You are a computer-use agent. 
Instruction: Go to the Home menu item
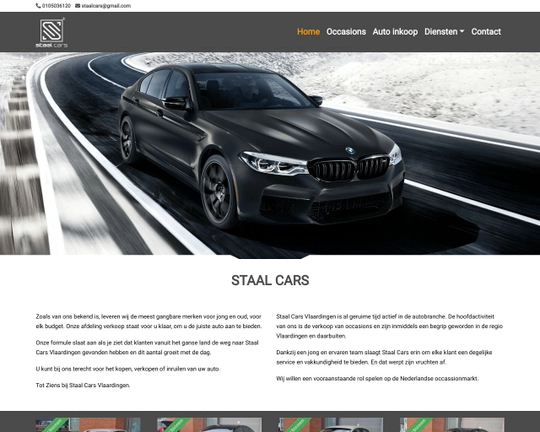pos(308,32)
